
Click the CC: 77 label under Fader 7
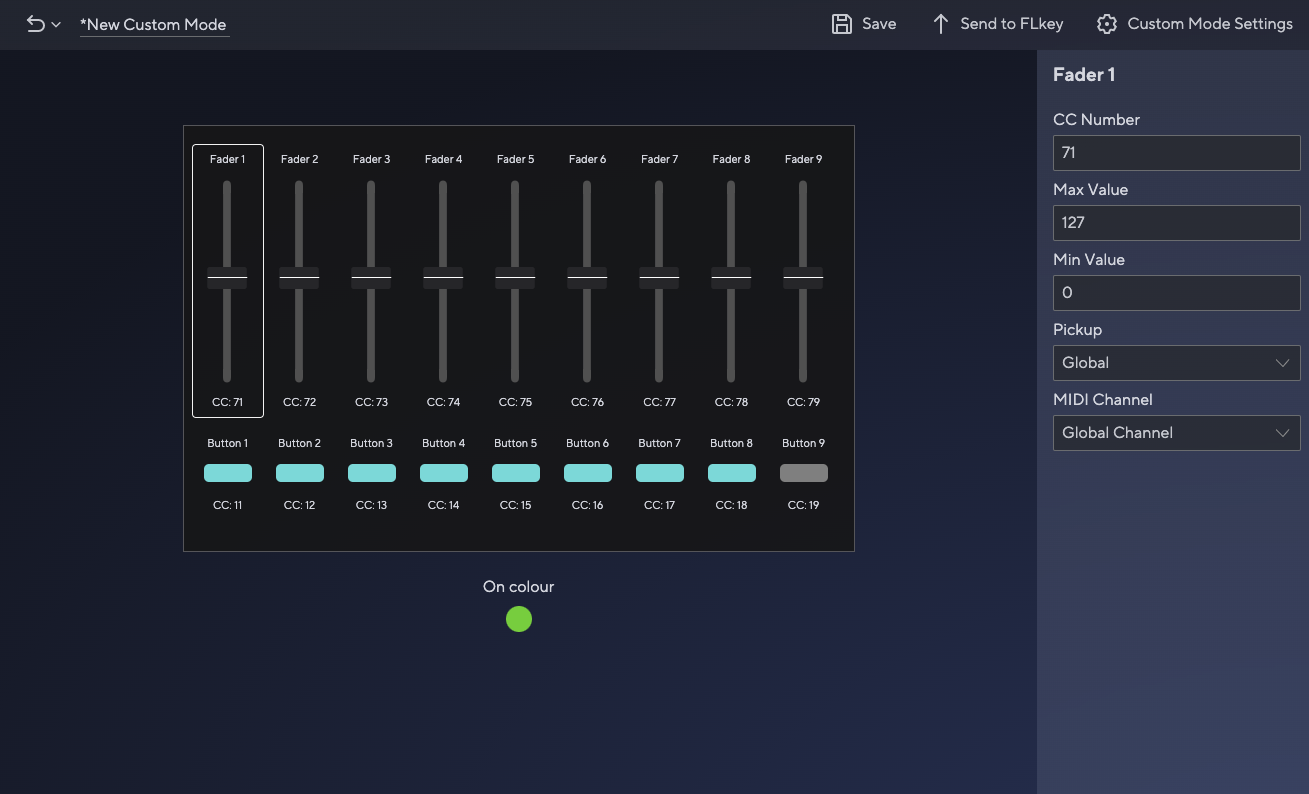pos(660,402)
